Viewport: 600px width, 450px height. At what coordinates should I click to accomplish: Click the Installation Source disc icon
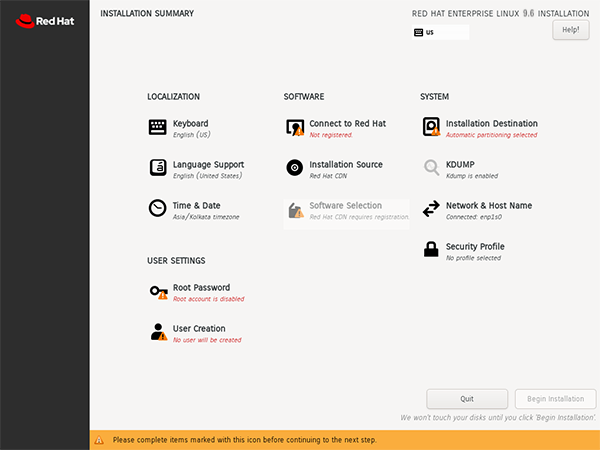[294, 168]
